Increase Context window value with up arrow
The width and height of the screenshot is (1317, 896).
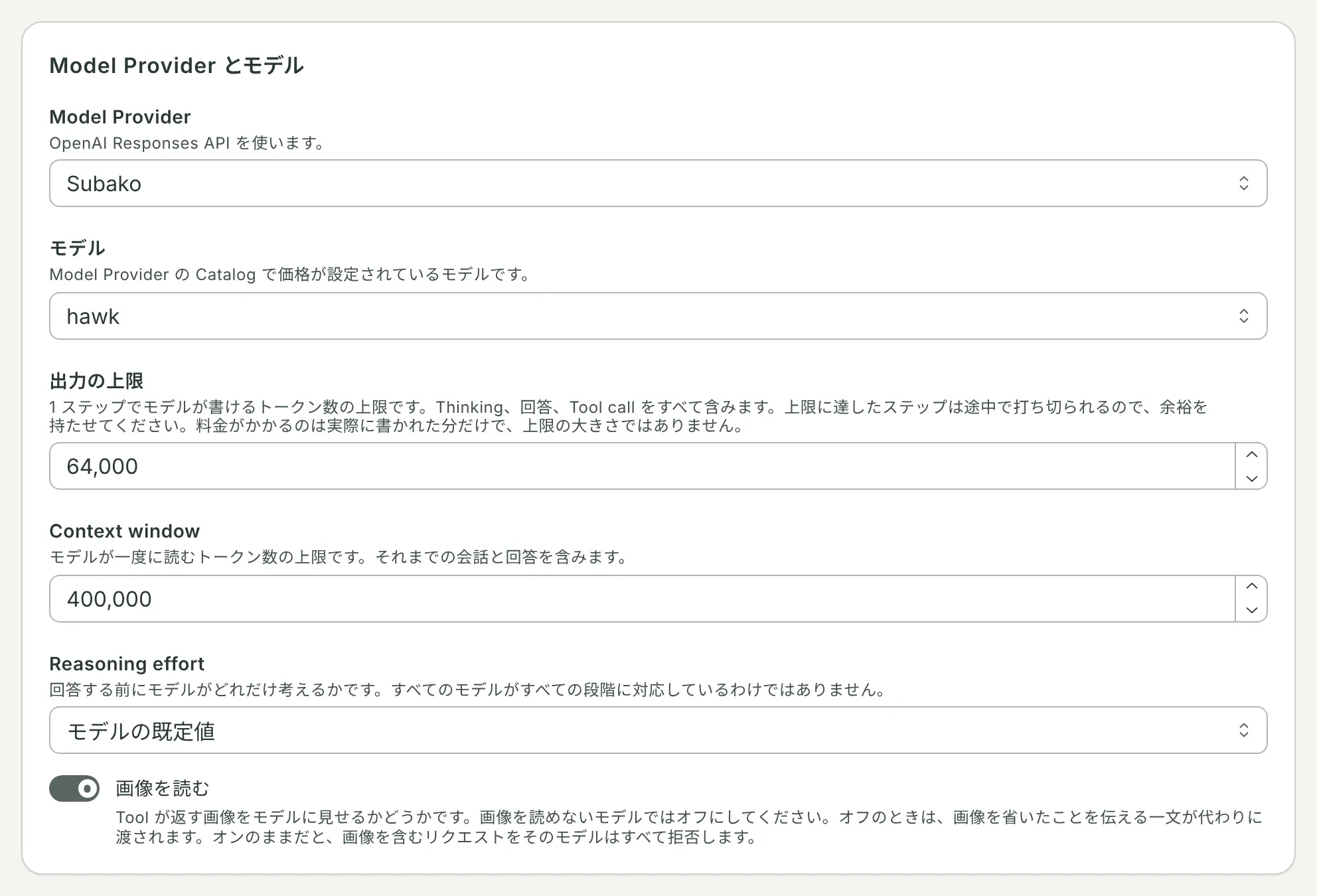(1251, 587)
